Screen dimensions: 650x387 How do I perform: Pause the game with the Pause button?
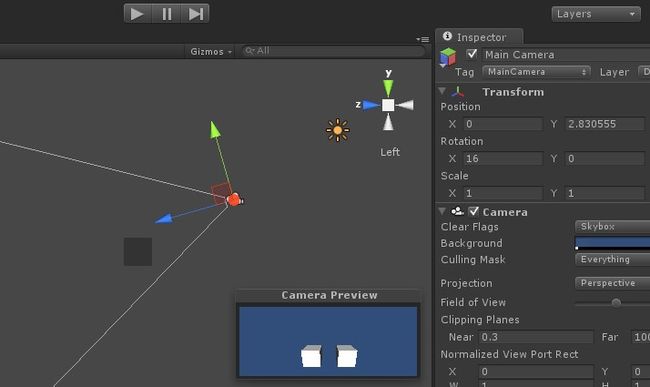[x=167, y=14]
